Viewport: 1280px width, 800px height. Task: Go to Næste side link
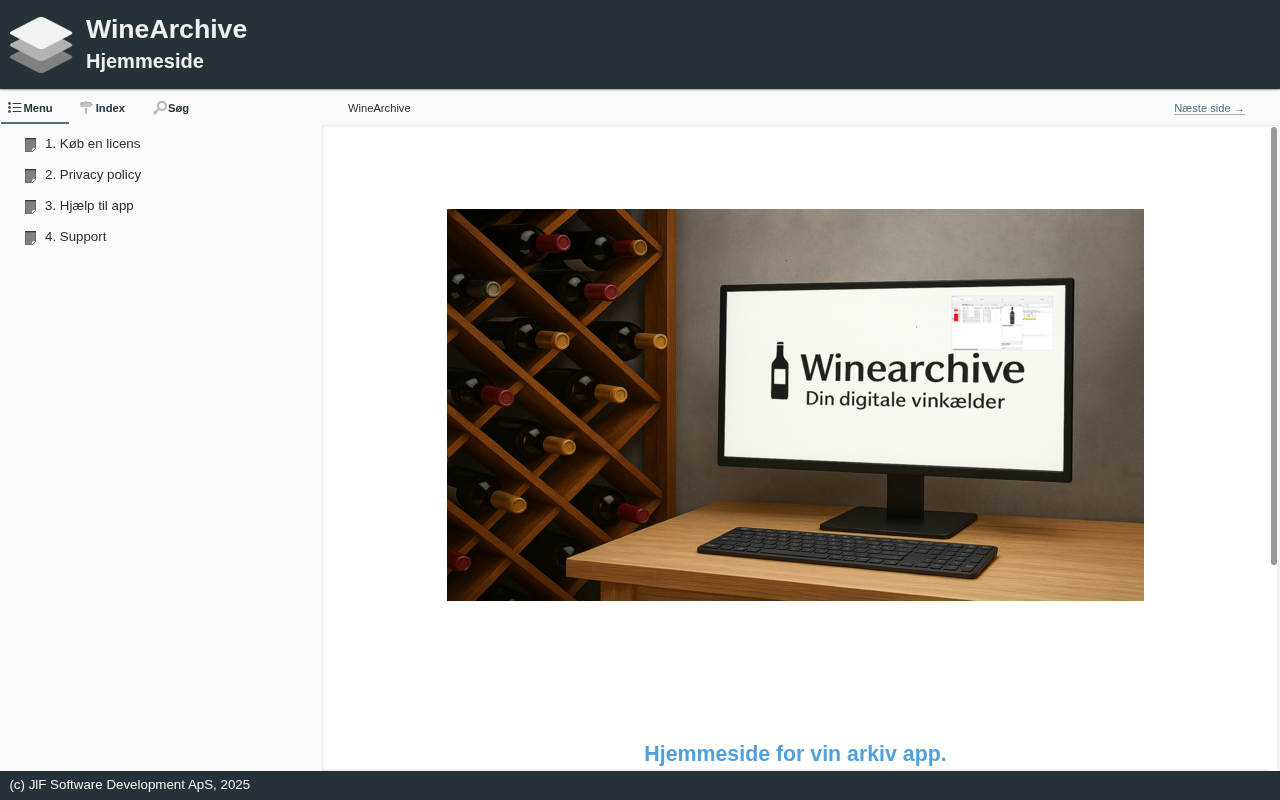click(1209, 108)
